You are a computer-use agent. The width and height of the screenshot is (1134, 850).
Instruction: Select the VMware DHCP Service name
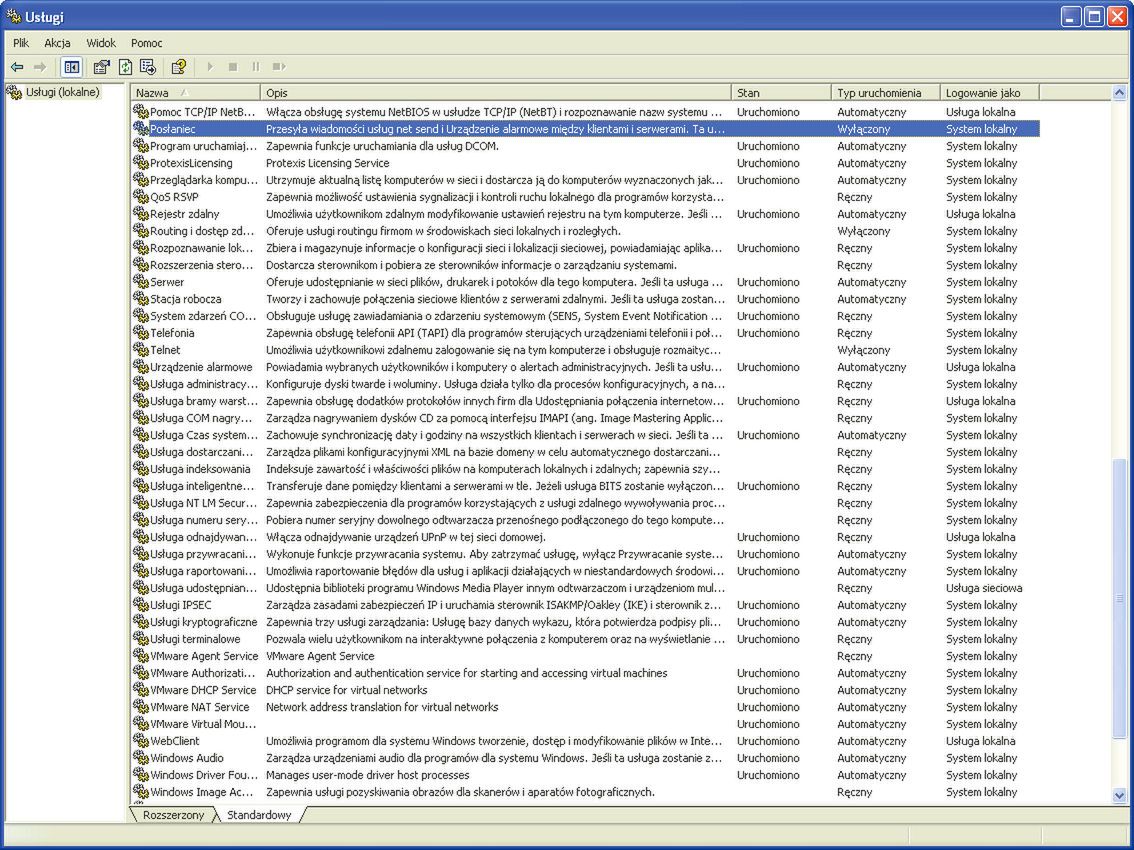(203, 690)
